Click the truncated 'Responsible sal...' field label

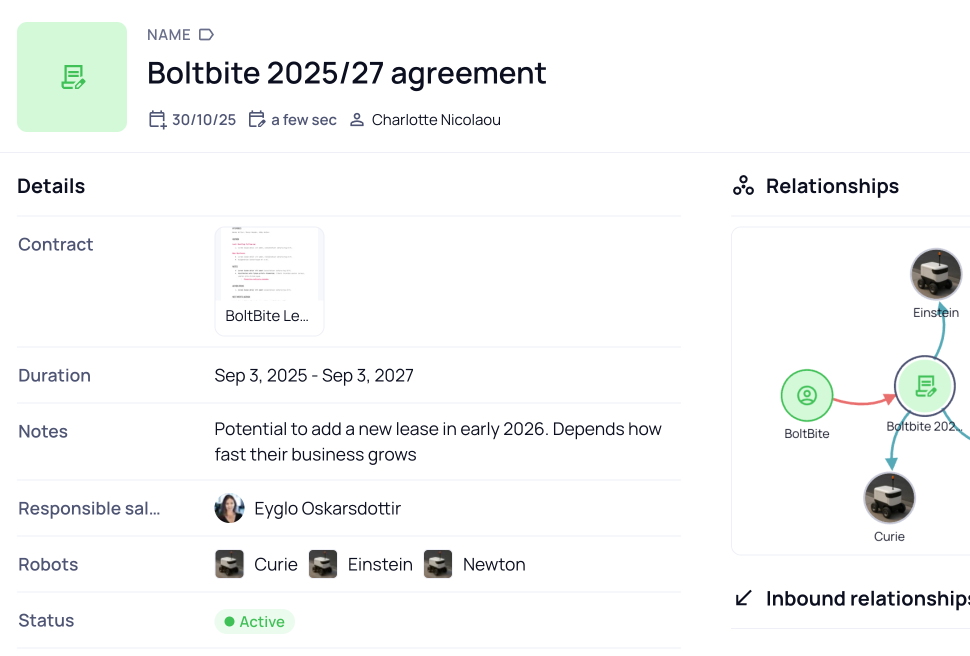point(89,508)
